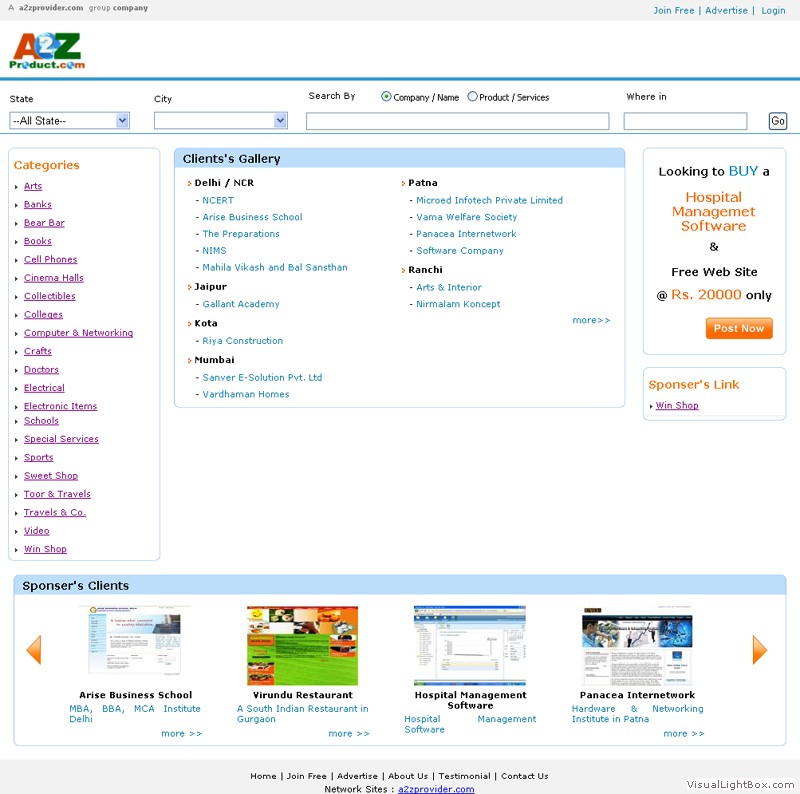Select the Product / Services radio button
The height and width of the screenshot is (794, 800).
pos(472,96)
